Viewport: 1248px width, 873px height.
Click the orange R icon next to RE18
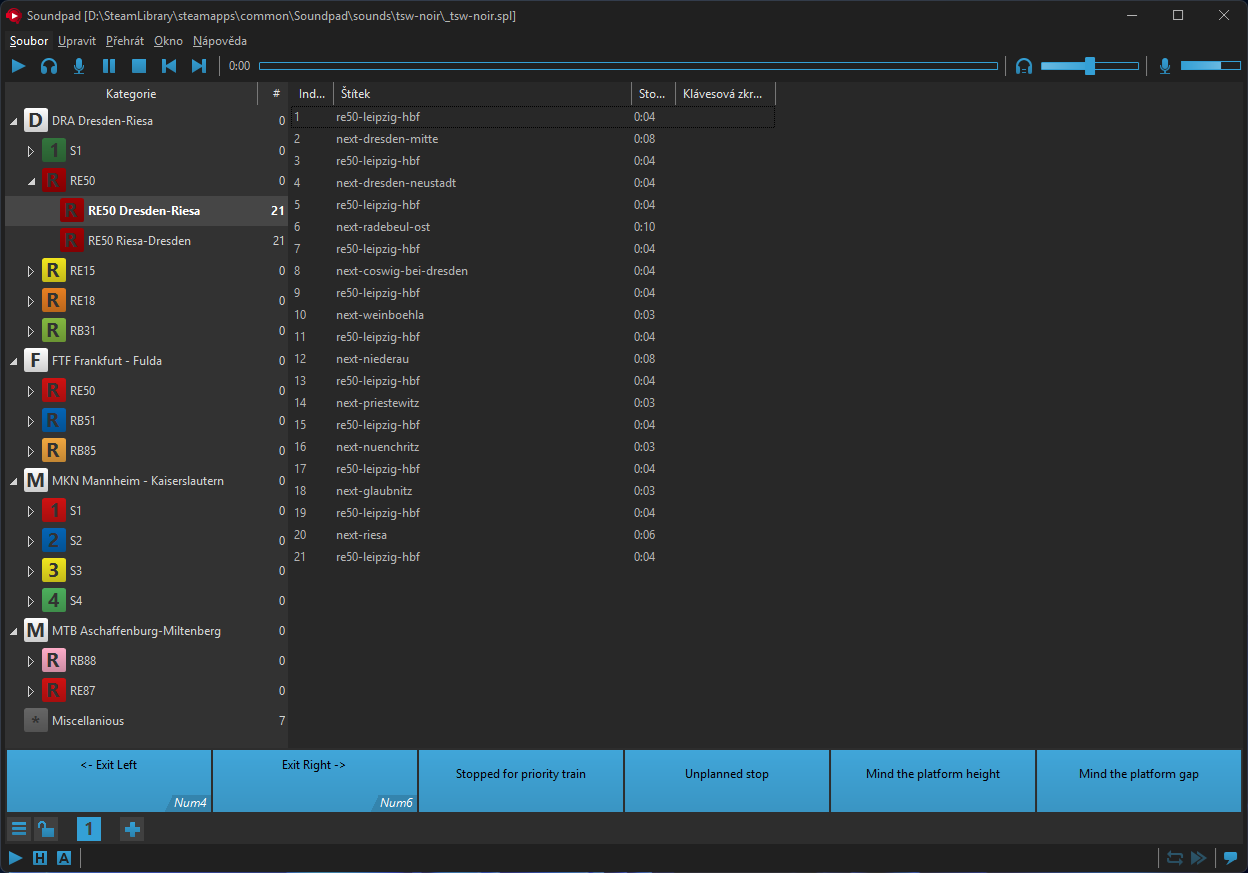click(54, 301)
